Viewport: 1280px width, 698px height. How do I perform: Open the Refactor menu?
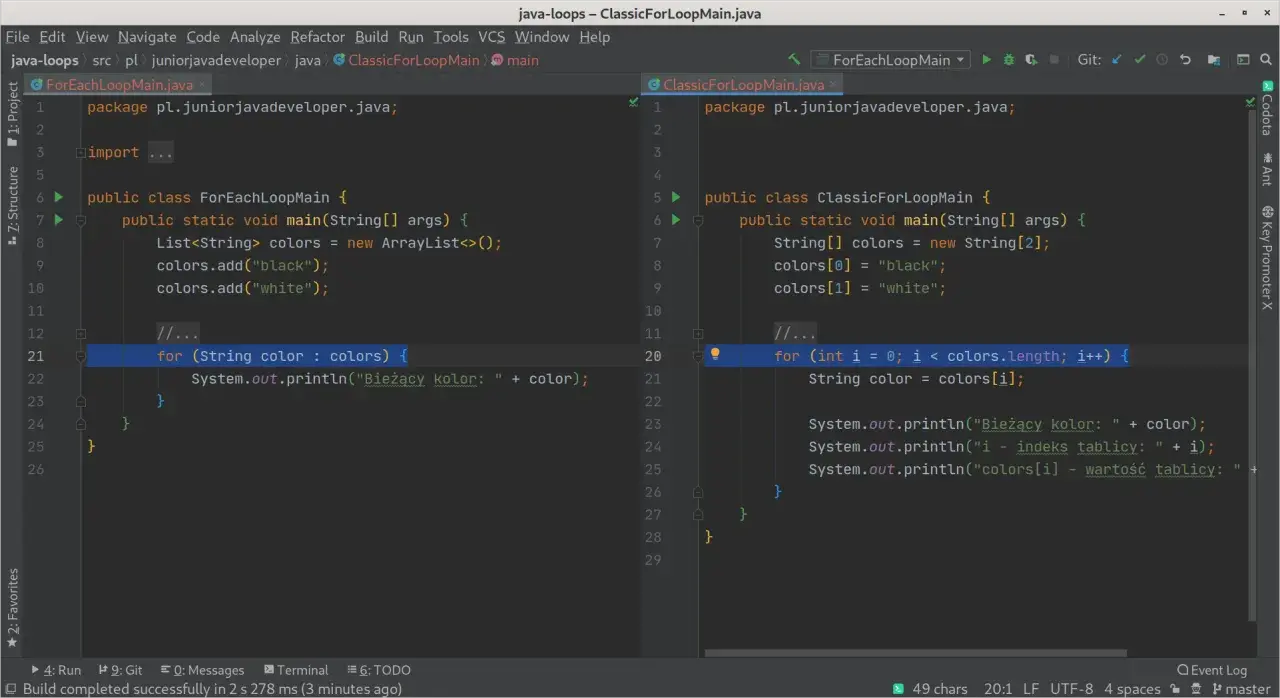pos(317,37)
